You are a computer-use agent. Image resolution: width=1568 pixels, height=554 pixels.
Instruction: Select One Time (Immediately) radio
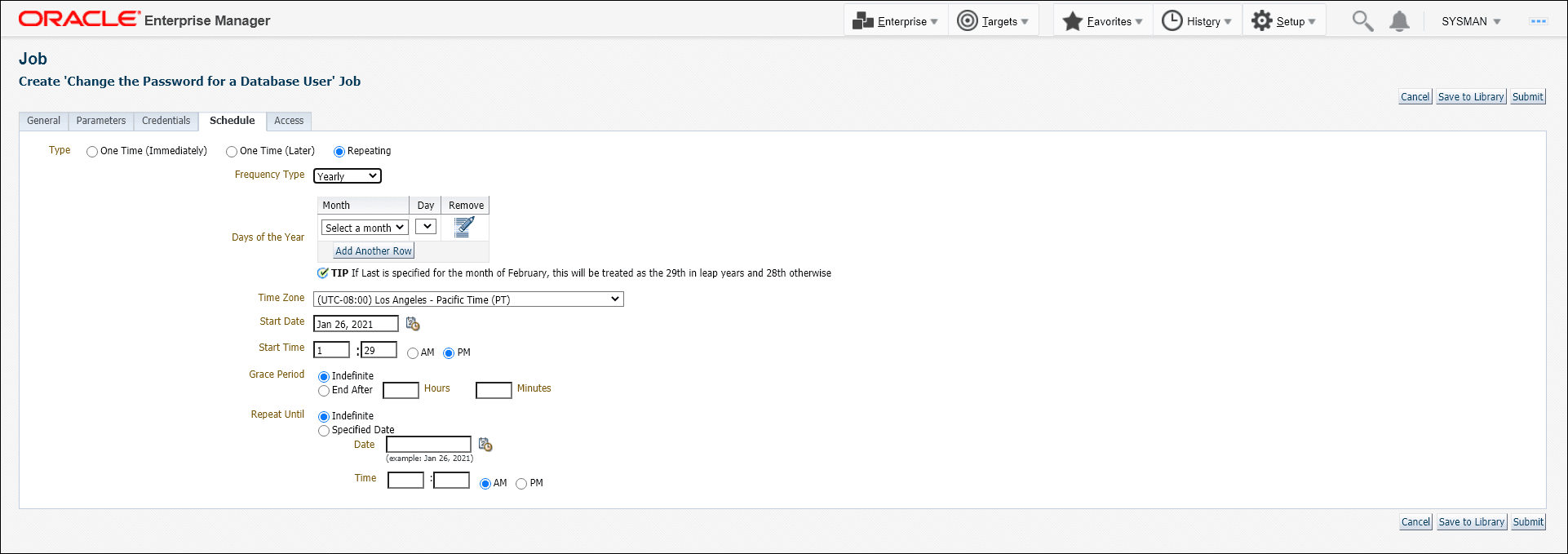pyautogui.click(x=92, y=152)
